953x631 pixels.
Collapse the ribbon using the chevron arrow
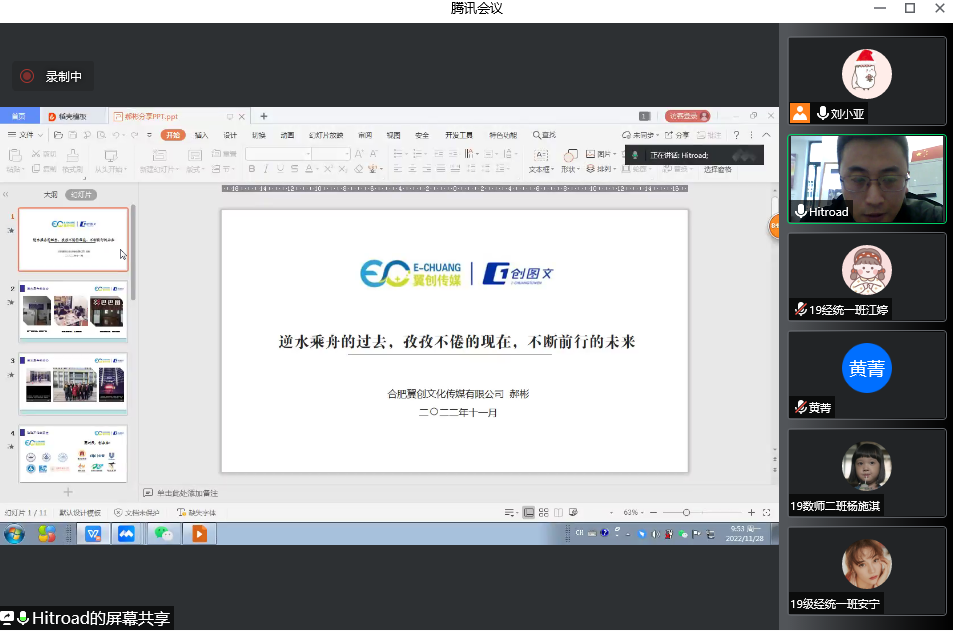tap(767, 135)
